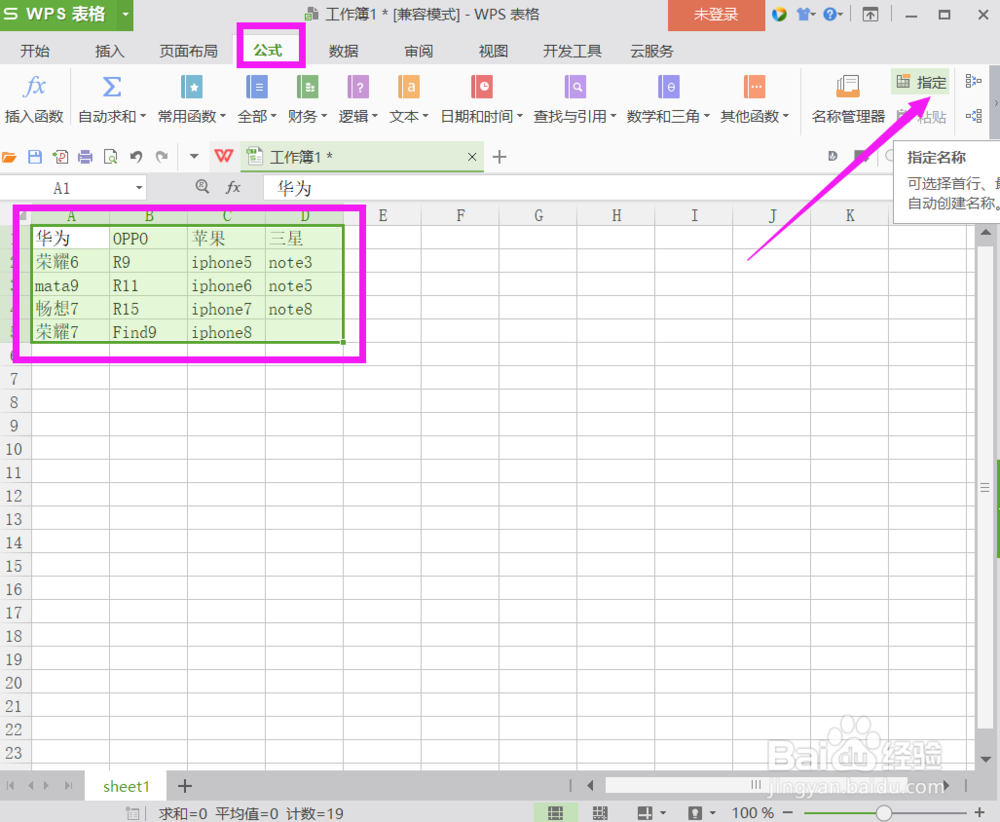Screen dimensions: 1000x822
Task: Open the WPS 表格 application menu dropdown
Action: click(126, 14)
